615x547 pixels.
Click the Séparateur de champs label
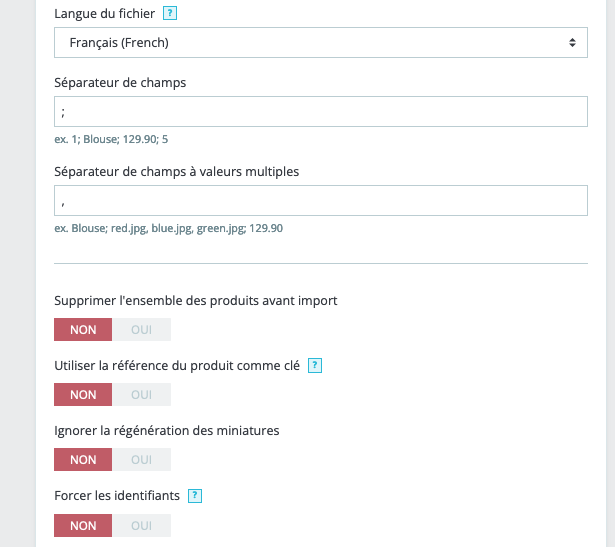[x=120, y=83]
